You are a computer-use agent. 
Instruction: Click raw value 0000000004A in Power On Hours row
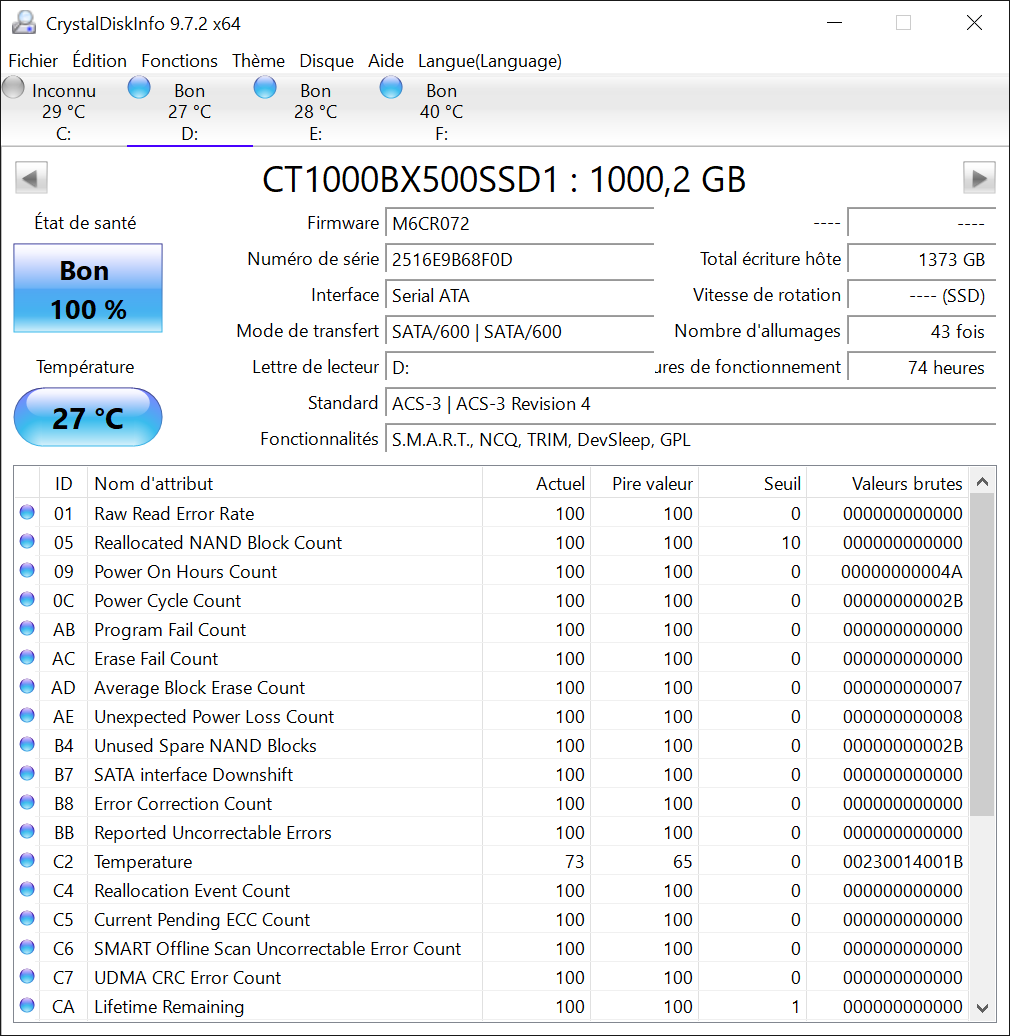(901, 572)
